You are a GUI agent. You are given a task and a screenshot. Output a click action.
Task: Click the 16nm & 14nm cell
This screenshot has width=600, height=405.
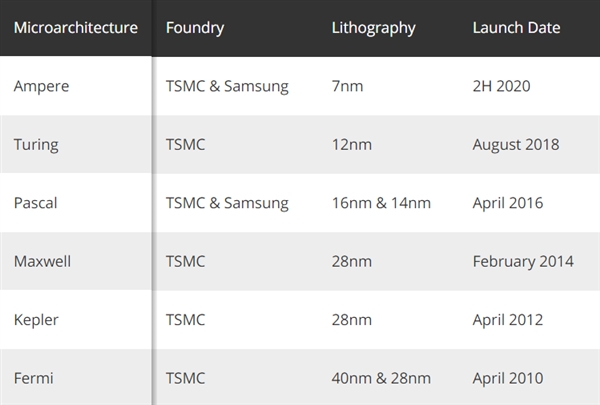(x=381, y=203)
